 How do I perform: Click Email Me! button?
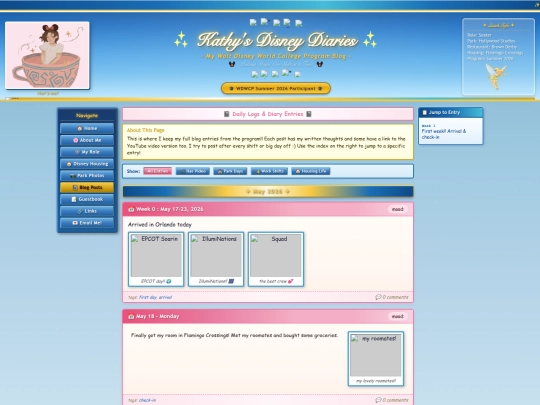tap(87, 223)
